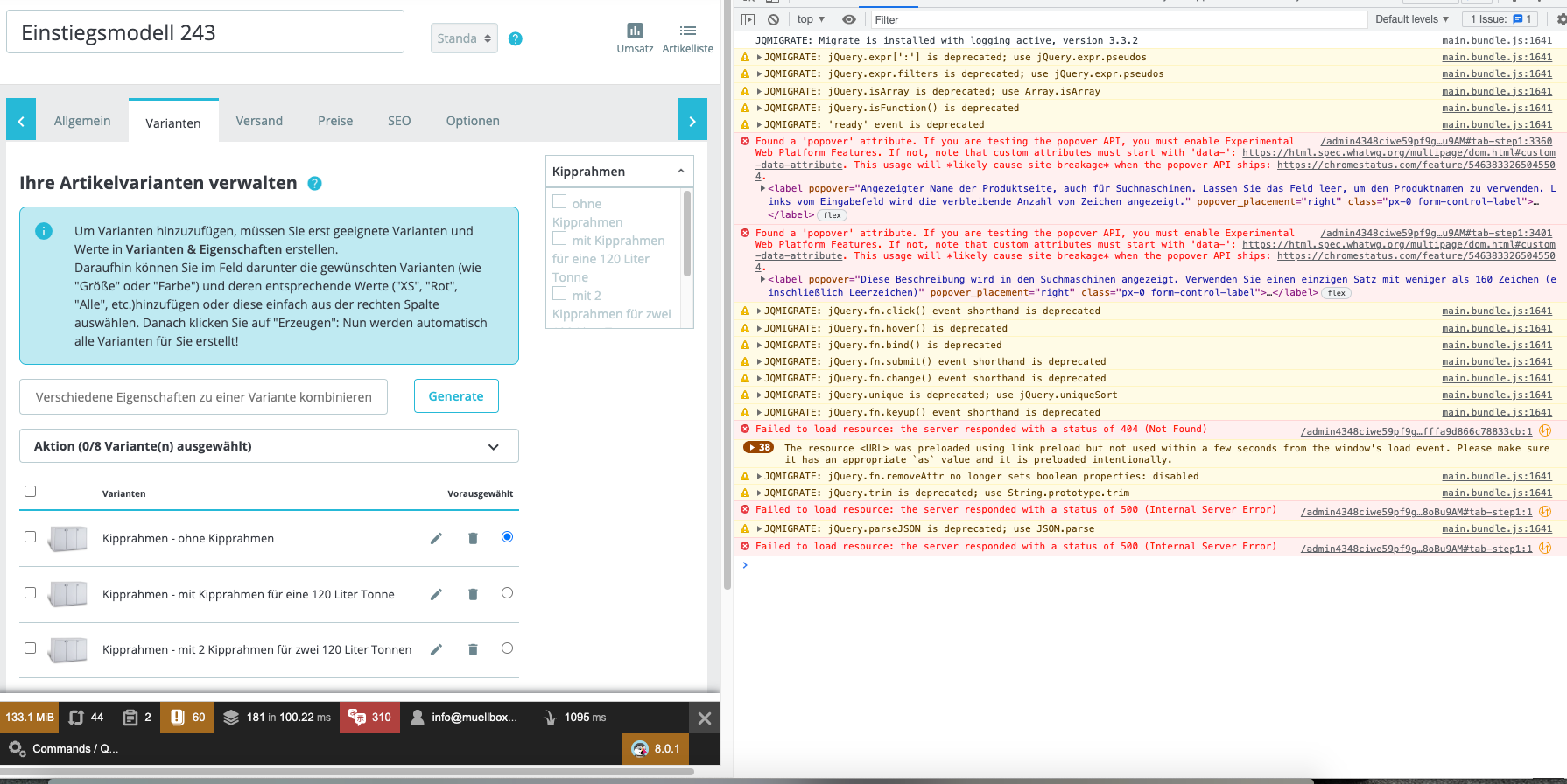Tick the checkbox for 'mit Kipprahmen für eine 120 Liter Tonne'

[31, 592]
